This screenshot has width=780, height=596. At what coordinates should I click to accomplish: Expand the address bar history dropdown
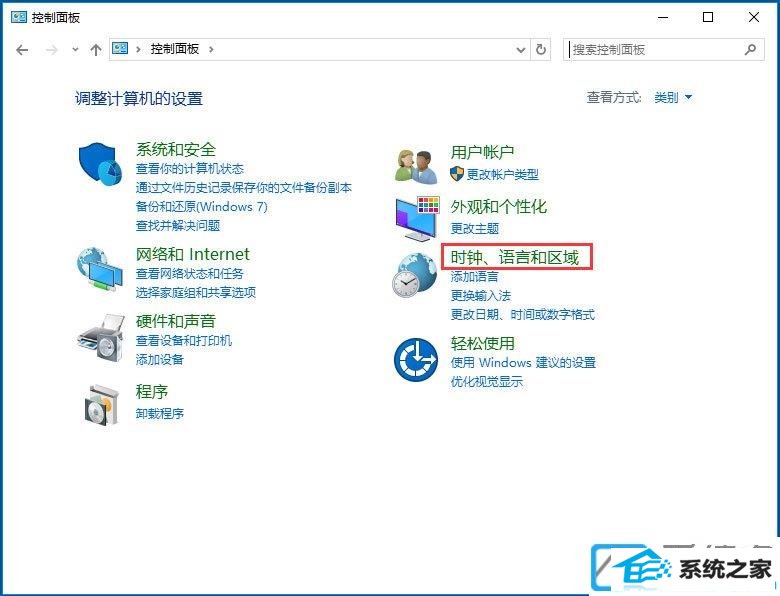[521, 49]
